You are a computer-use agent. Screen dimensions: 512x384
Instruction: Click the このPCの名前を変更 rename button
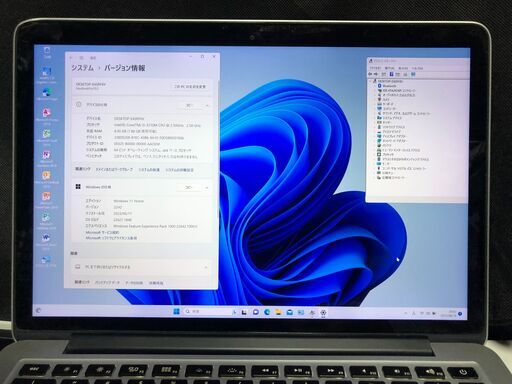tap(190, 86)
